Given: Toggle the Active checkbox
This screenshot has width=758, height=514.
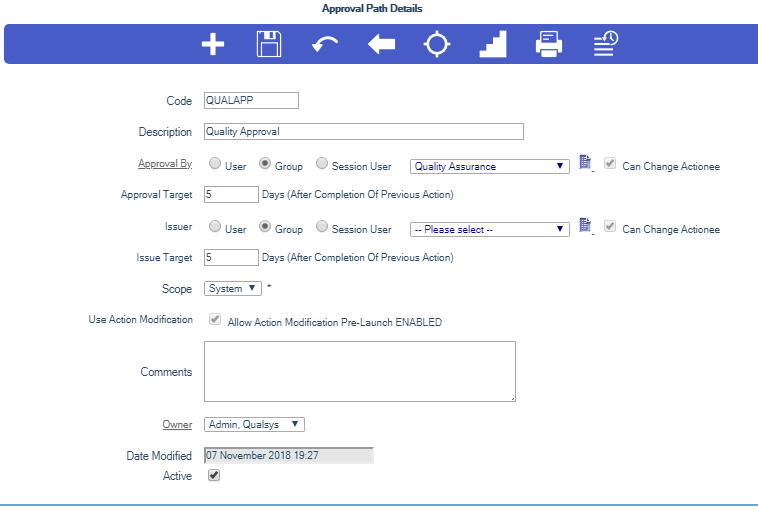Looking at the screenshot, I should point(213,476).
